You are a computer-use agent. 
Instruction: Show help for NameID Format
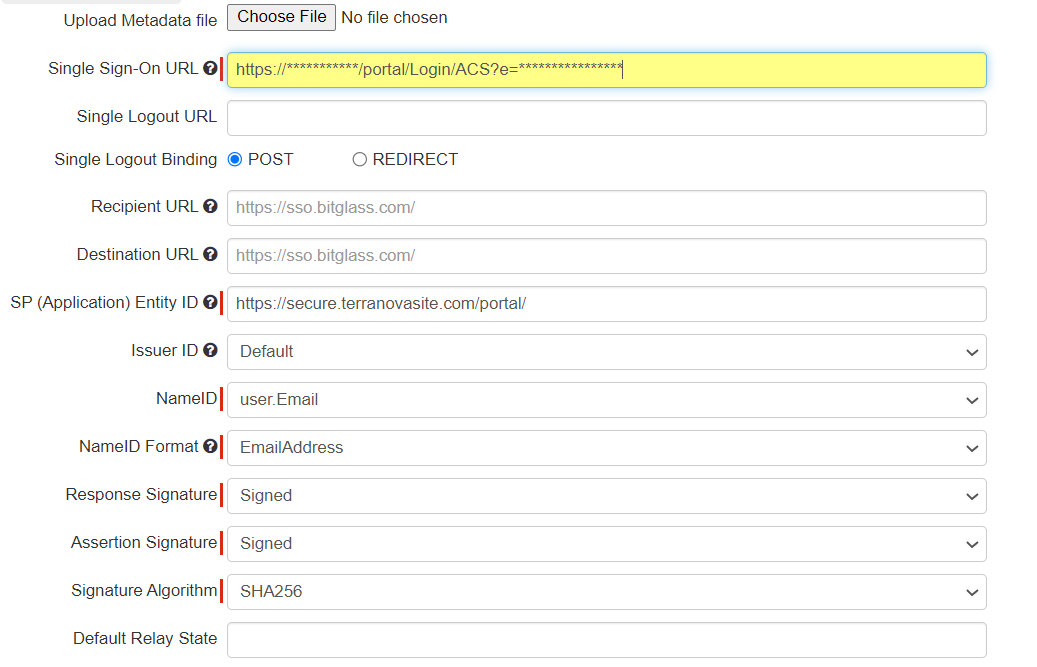tap(209, 446)
